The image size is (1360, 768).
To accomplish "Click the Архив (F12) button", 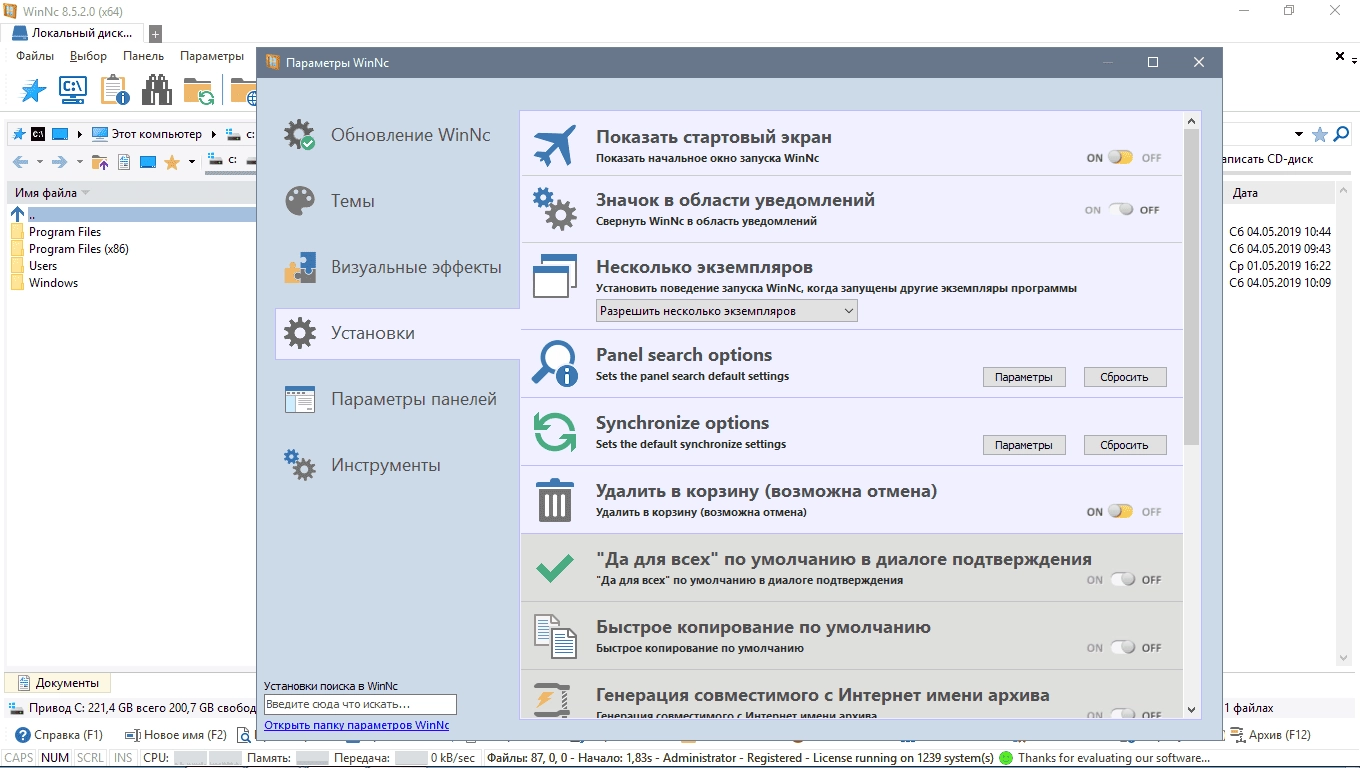I will 1271,735.
